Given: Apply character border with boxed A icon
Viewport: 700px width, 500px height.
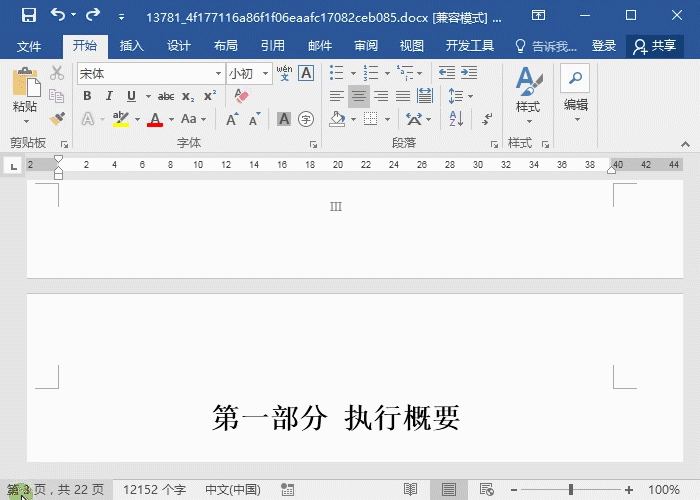Looking at the screenshot, I should pos(306,73).
